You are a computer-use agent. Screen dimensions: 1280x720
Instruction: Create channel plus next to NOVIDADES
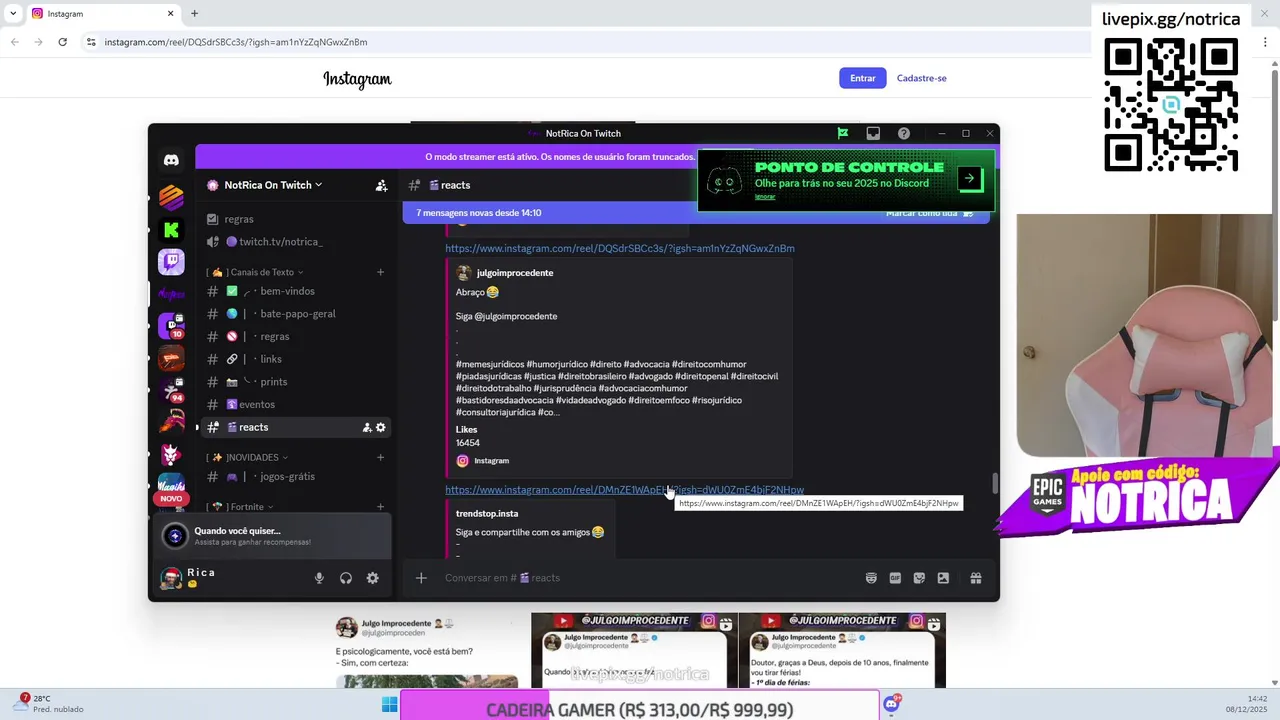tap(380, 457)
